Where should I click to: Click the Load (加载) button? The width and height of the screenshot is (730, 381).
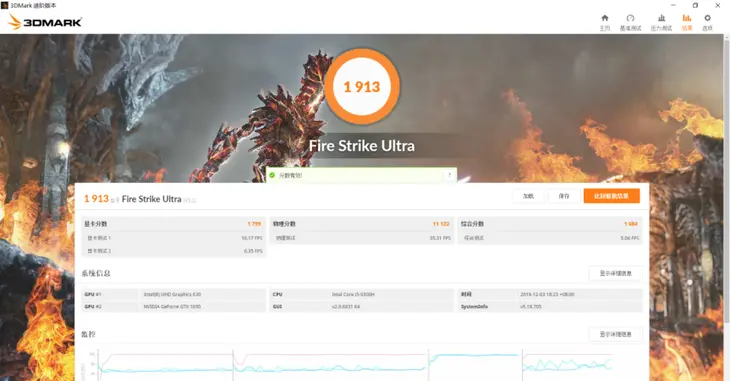click(x=528, y=196)
